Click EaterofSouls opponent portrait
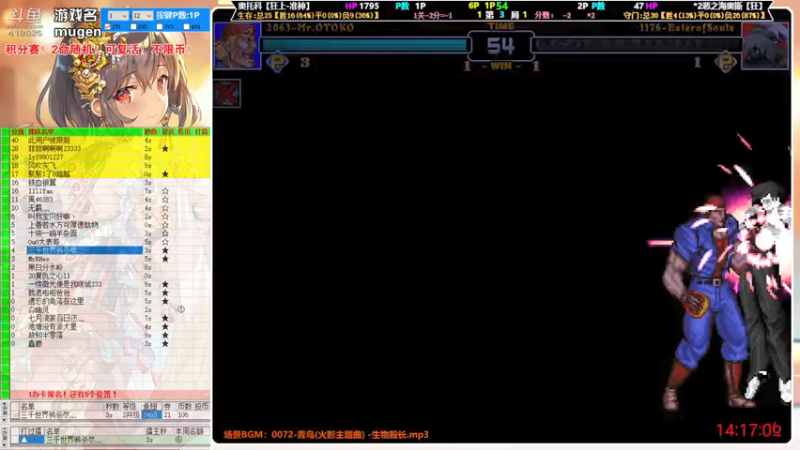The width and height of the screenshot is (800, 450). click(765, 46)
